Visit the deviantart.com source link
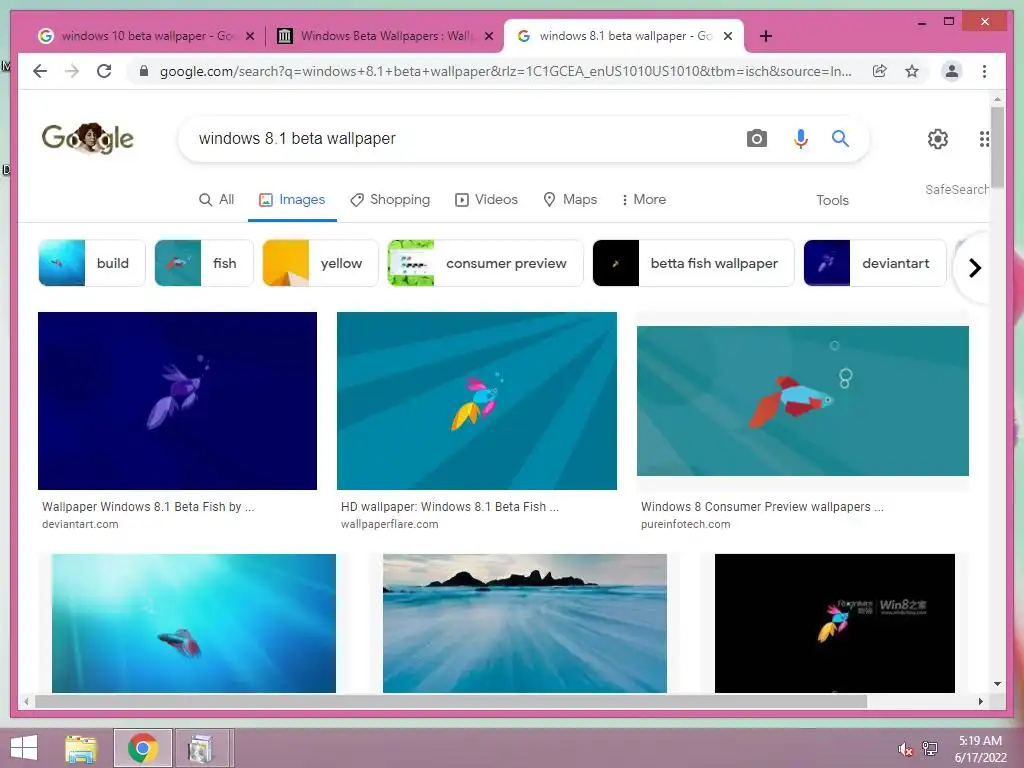This screenshot has height=768, width=1024. tap(80, 524)
